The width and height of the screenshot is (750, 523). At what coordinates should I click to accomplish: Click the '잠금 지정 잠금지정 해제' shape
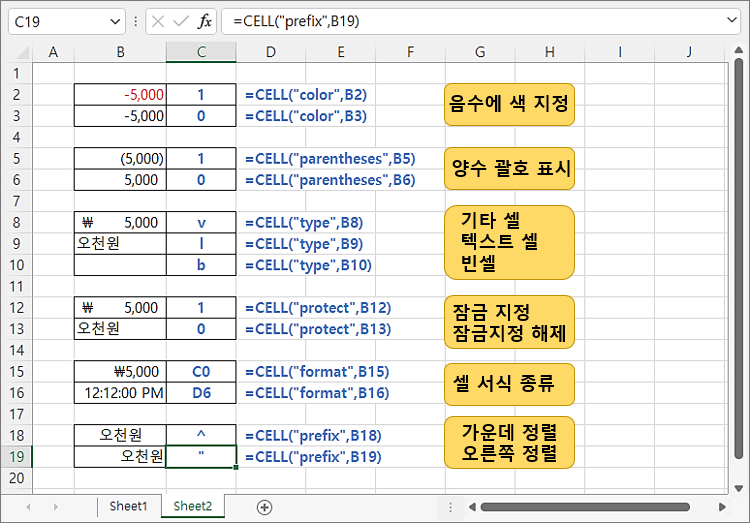509,322
